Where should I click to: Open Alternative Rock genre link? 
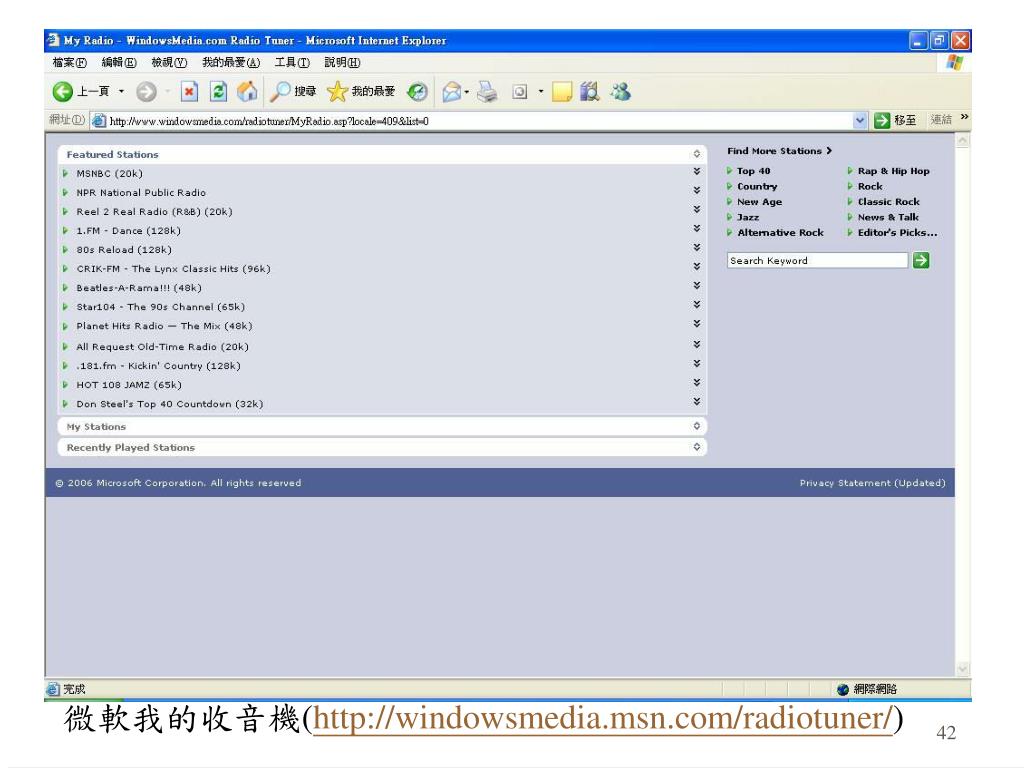(x=780, y=232)
